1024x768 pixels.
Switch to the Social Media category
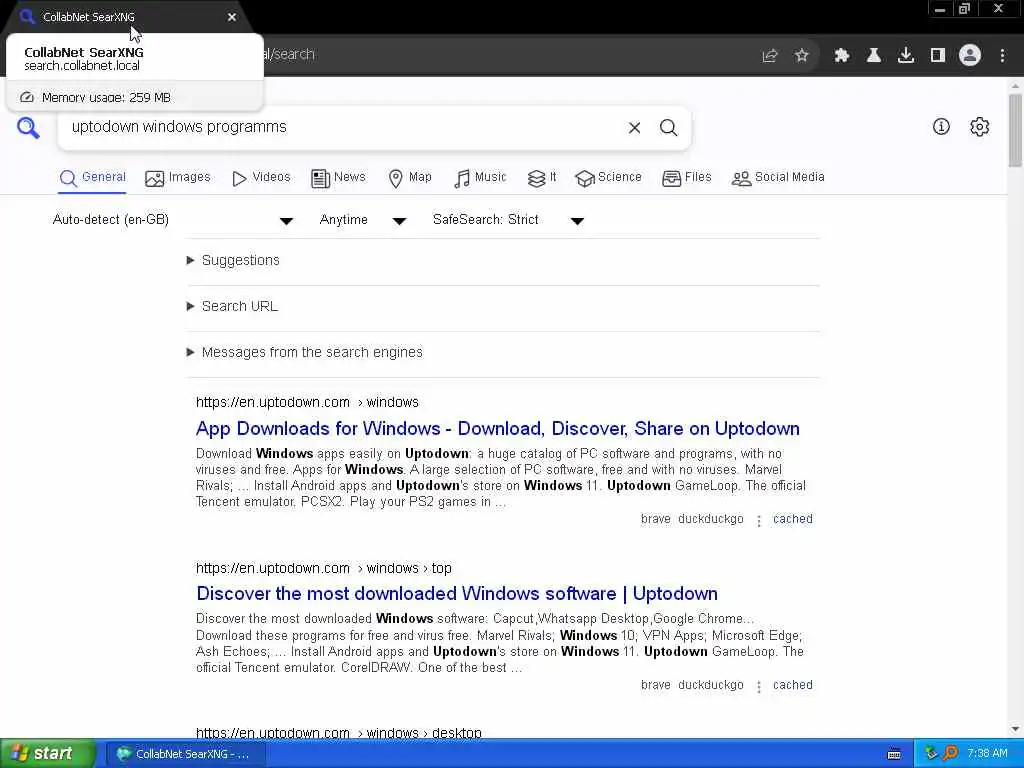778,178
